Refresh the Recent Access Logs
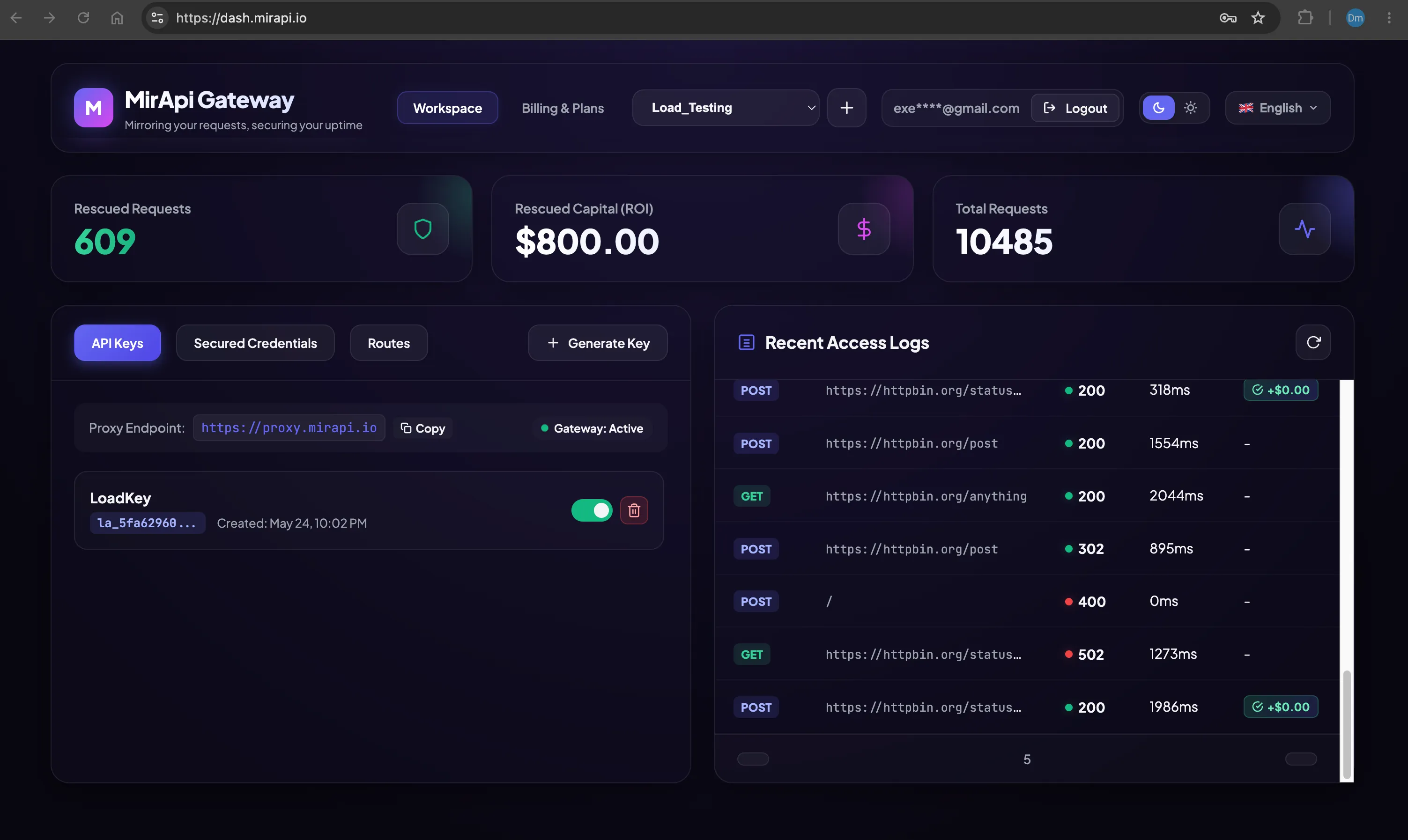1408x840 pixels. pyautogui.click(x=1313, y=342)
